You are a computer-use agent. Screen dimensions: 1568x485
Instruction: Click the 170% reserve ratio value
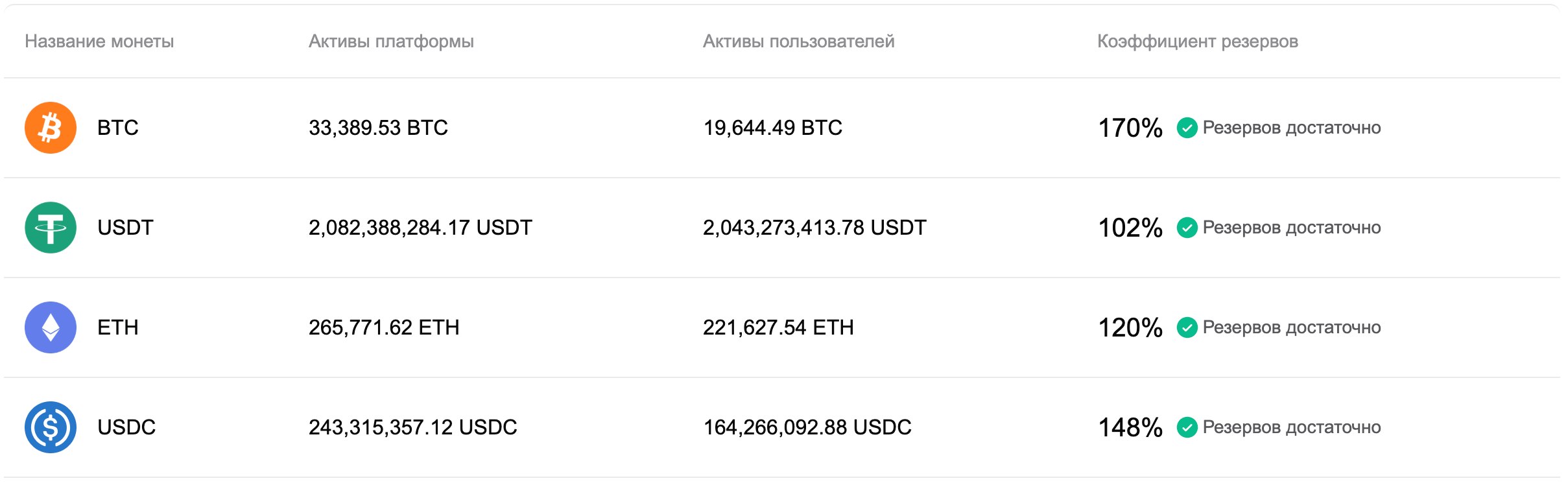1130,128
